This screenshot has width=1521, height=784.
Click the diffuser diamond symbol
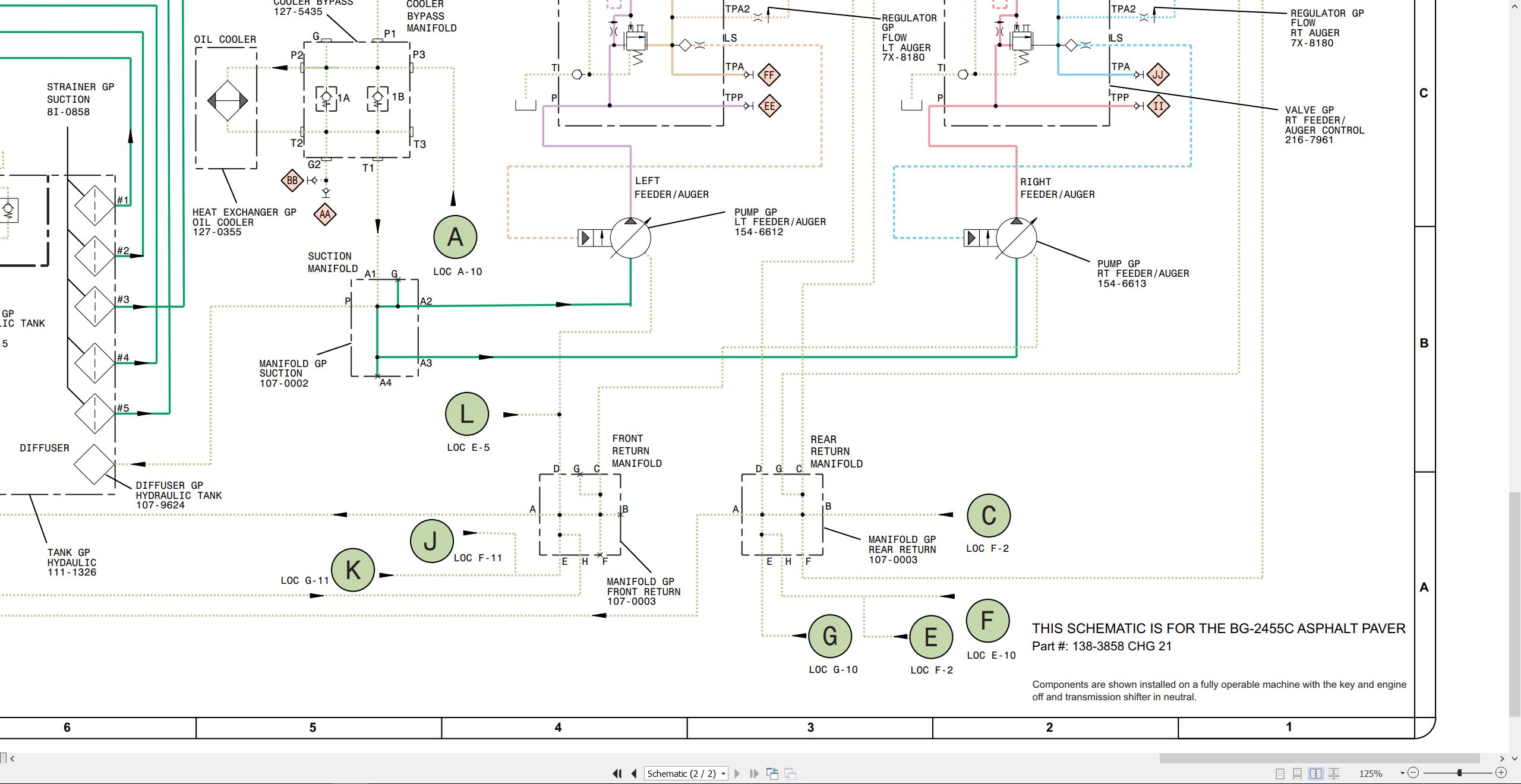click(94, 464)
